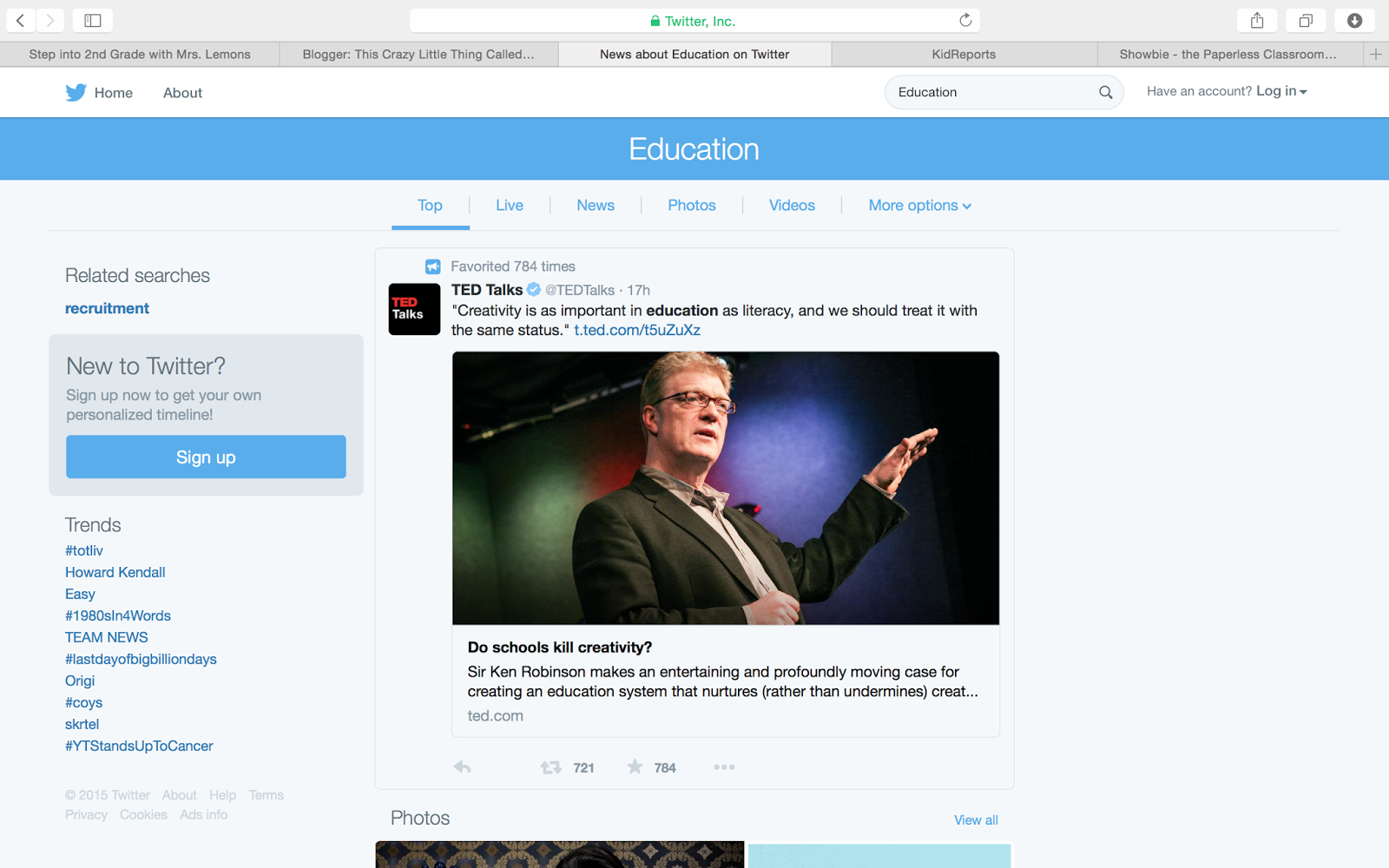This screenshot has width=1389, height=868.
Task: Click the Safari address bar
Action: click(694, 20)
